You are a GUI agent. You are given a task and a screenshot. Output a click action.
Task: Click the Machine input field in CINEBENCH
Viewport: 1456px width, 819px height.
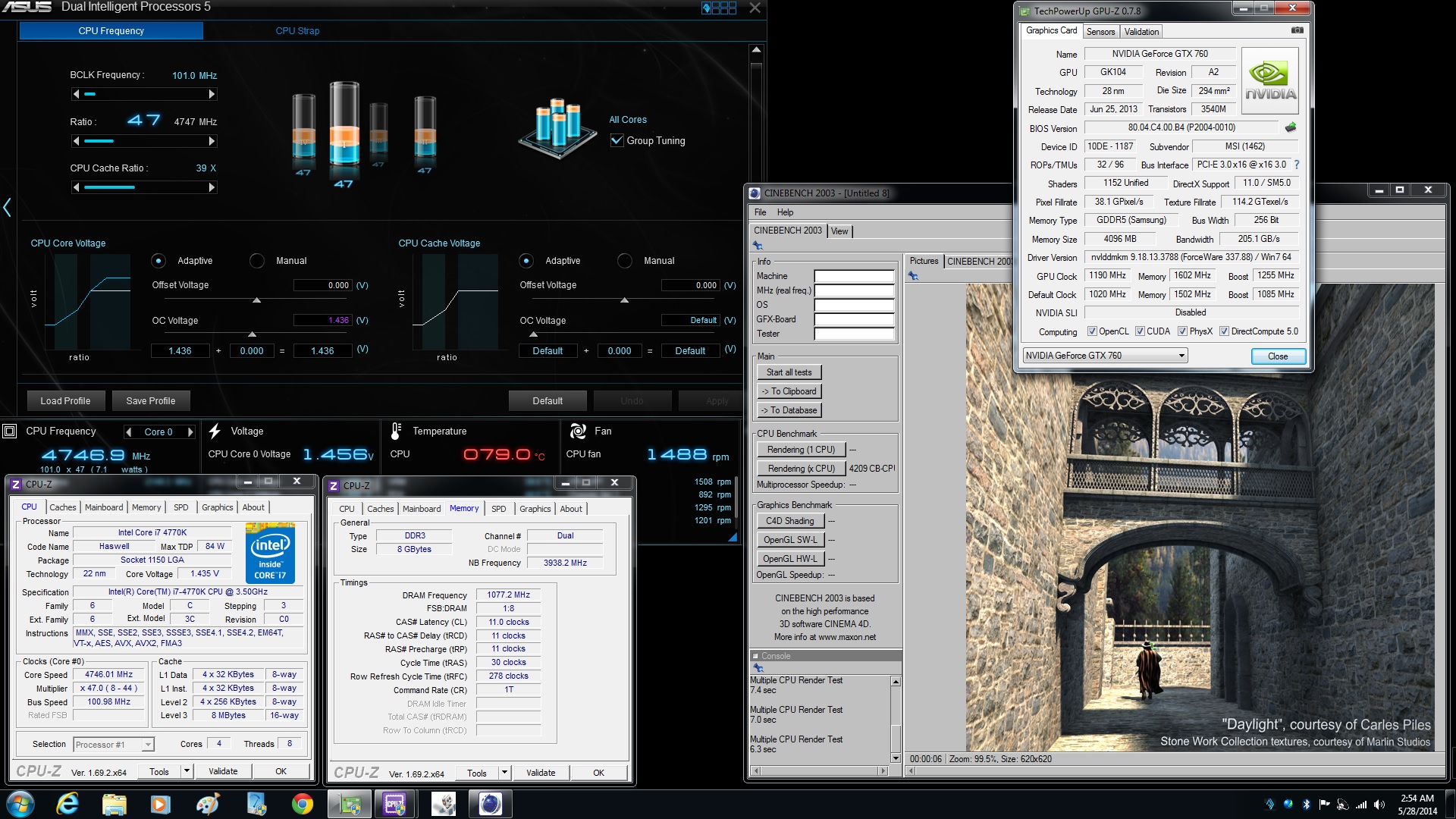pos(854,276)
